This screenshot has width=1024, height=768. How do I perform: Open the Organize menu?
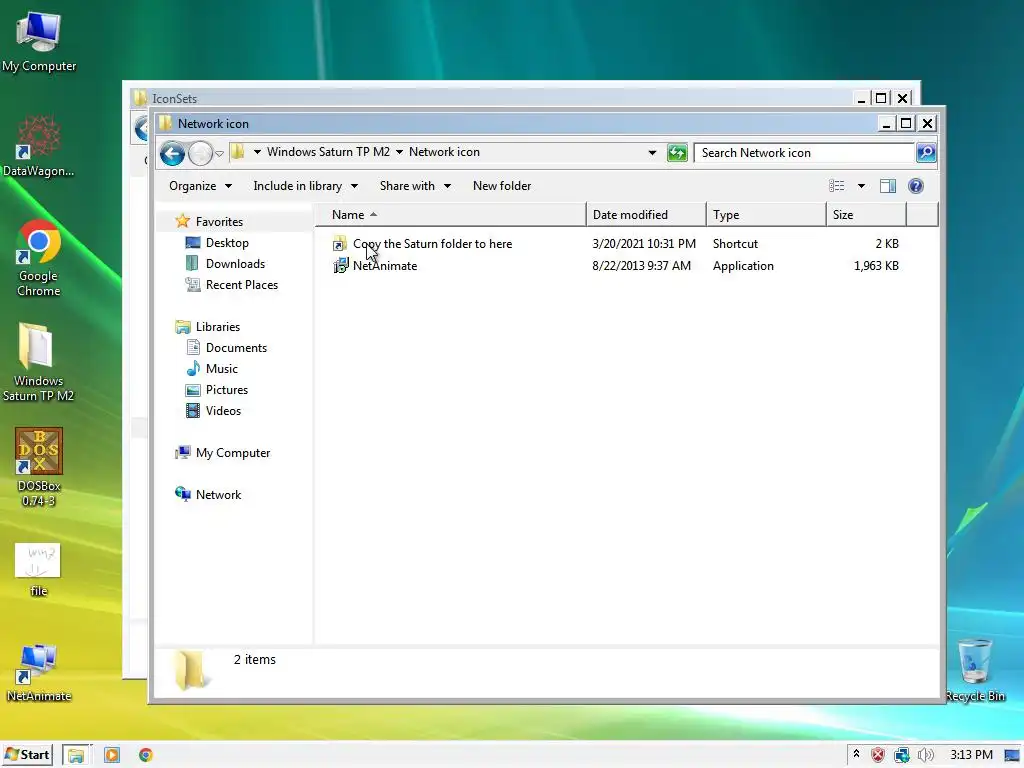tap(200, 186)
